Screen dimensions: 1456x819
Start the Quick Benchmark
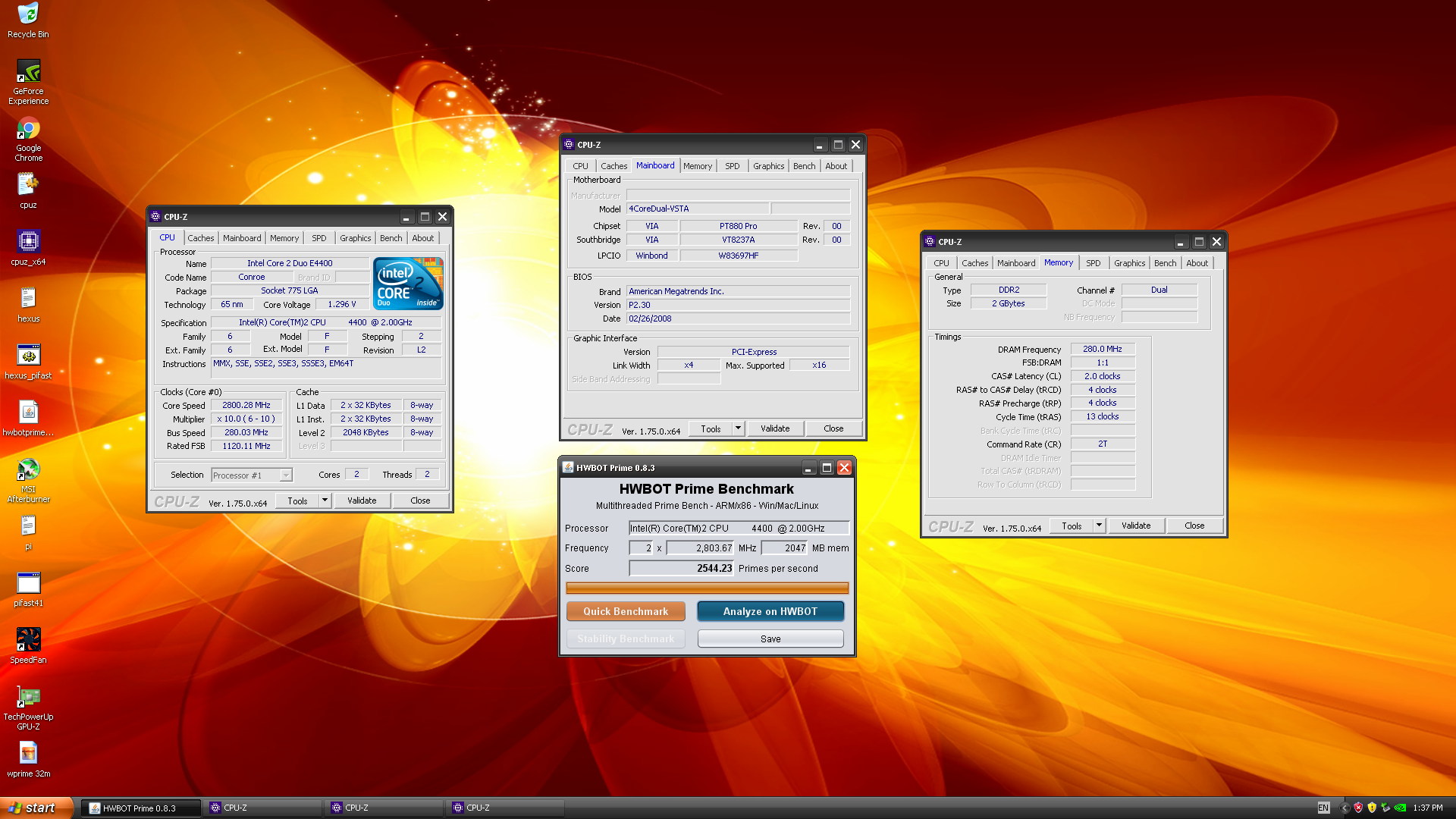tap(626, 611)
